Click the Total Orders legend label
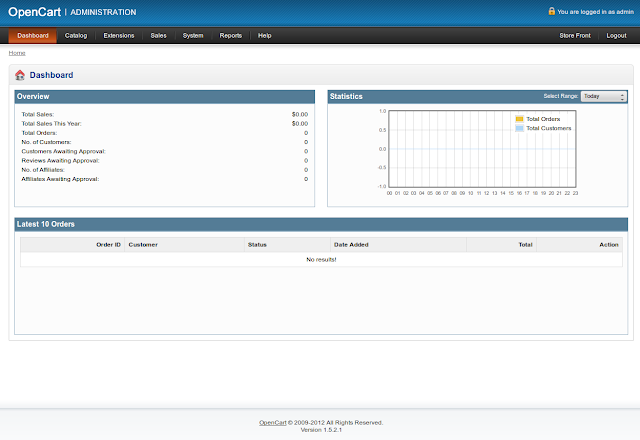Screen dimensions: 640x440 (x=543, y=119)
